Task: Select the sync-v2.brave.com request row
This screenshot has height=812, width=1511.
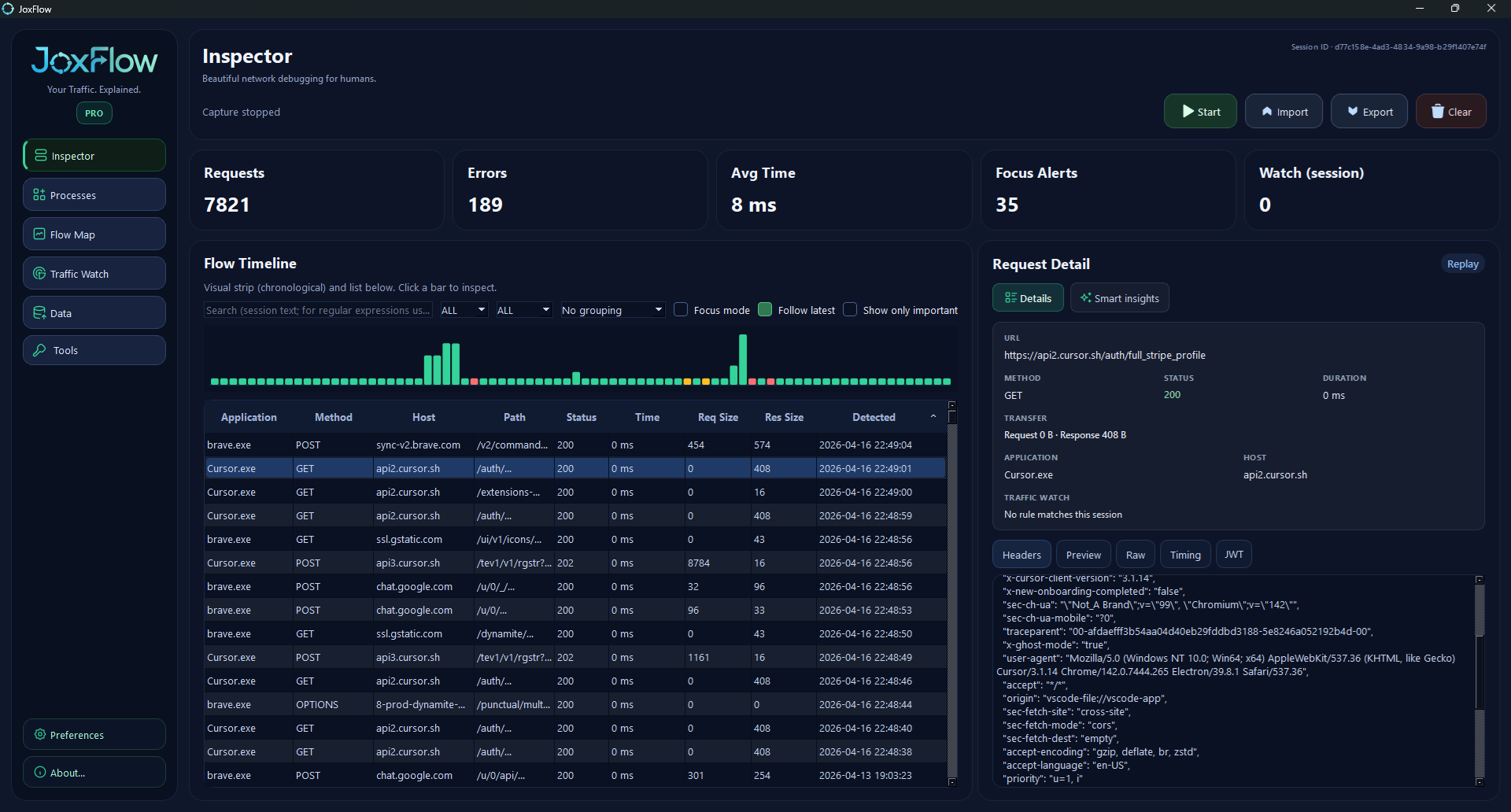Action: click(x=575, y=445)
